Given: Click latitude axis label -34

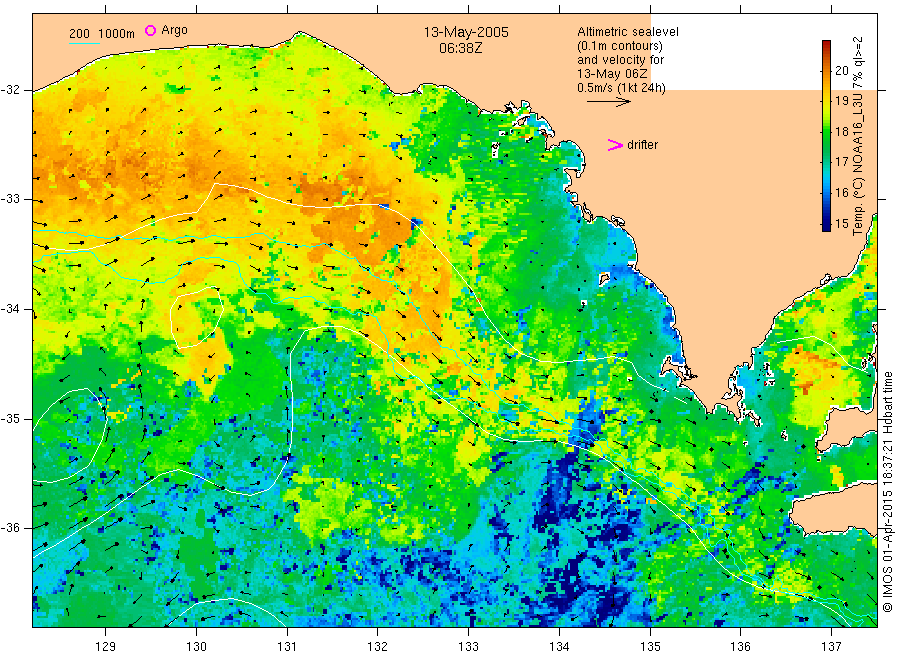Looking at the screenshot, I should click(x=10, y=309).
